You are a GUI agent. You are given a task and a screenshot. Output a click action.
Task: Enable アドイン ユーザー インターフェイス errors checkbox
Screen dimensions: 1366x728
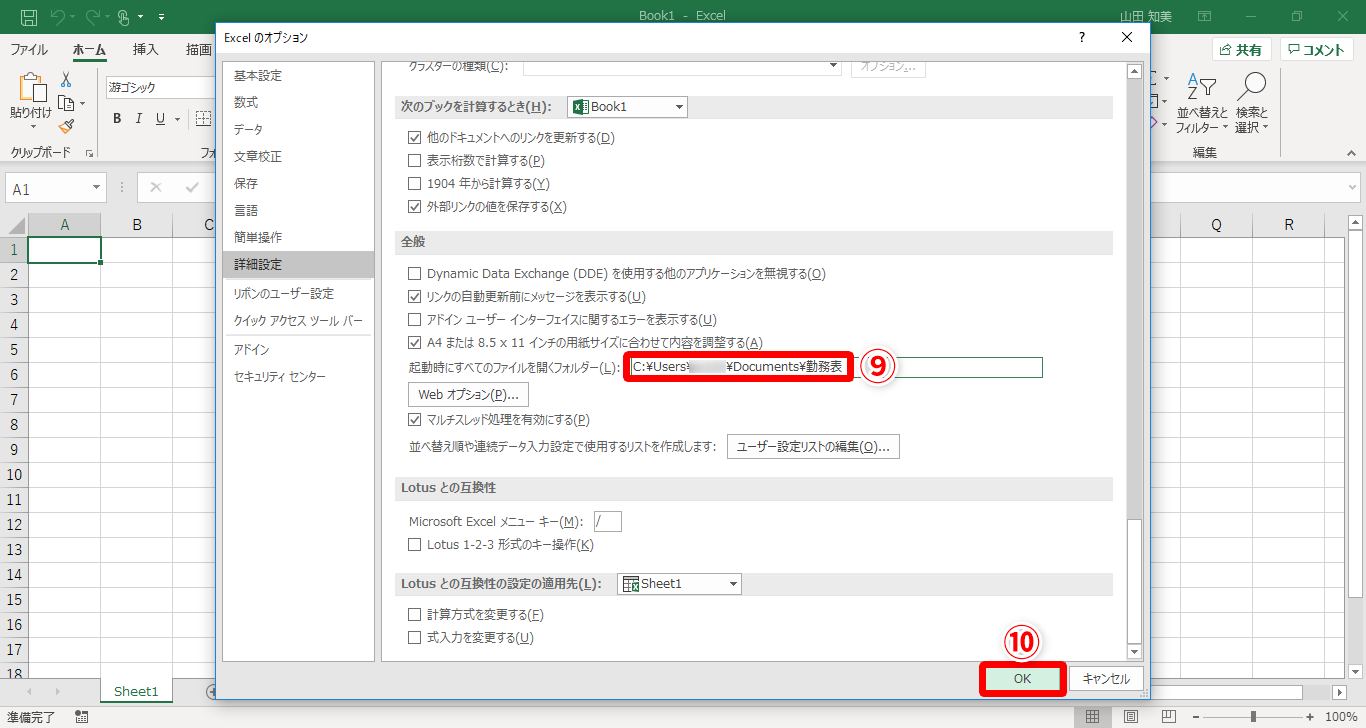[415, 320]
